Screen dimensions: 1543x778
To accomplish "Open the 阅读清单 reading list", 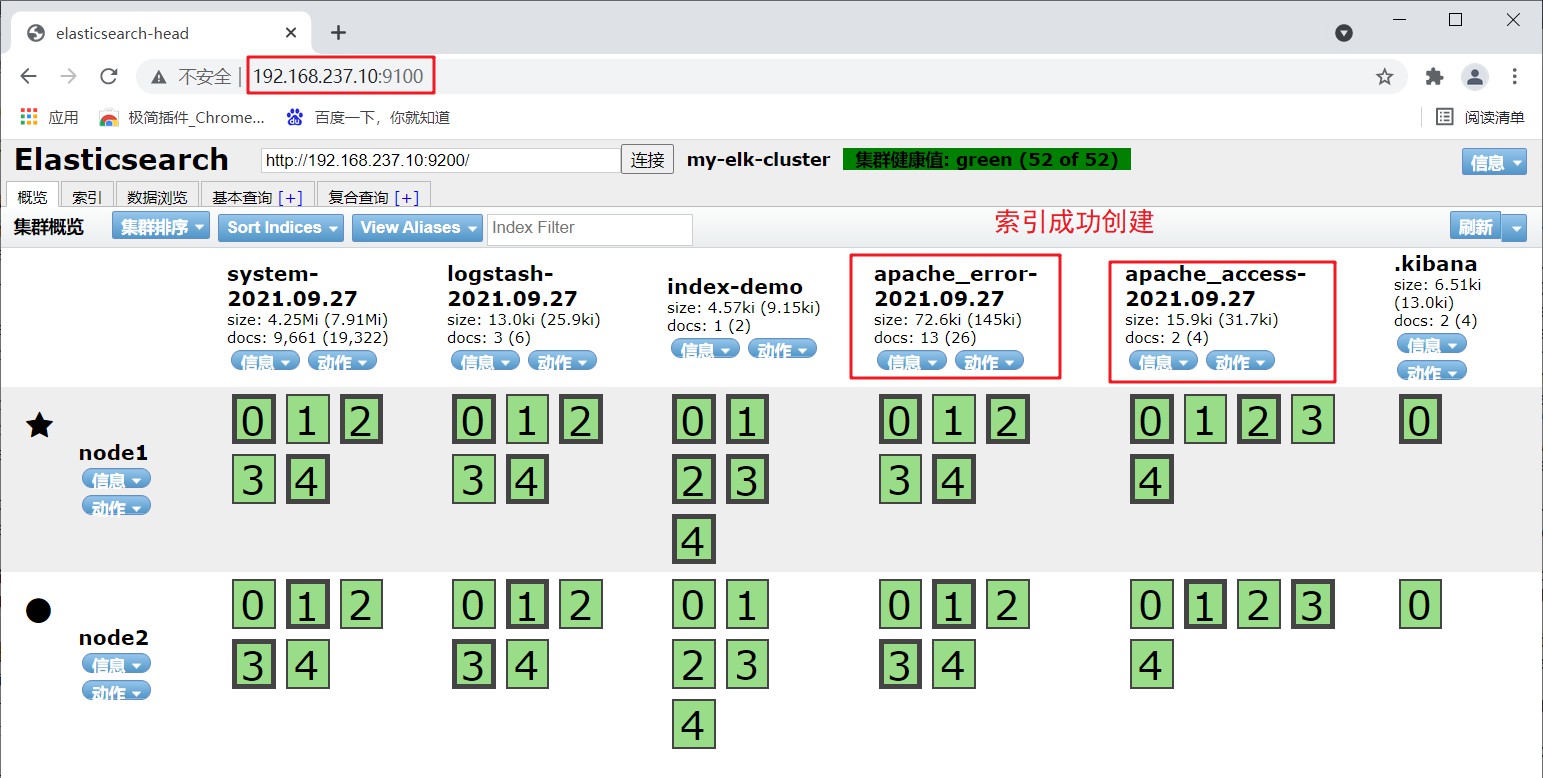I will click(1480, 117).
